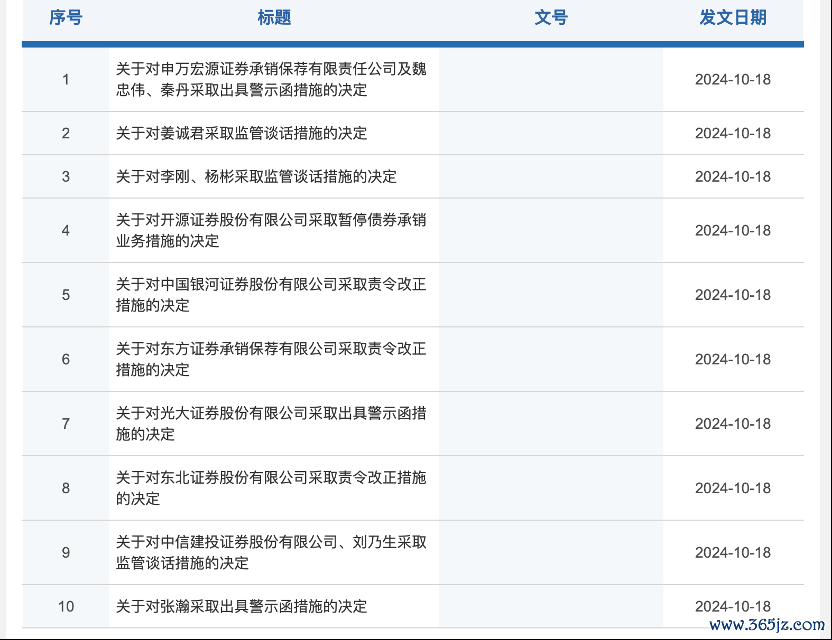Open the 申万宏源证券承销保荐 warning letter decision
This screenshot has height=640, width=832.
(x=271, y=80)
